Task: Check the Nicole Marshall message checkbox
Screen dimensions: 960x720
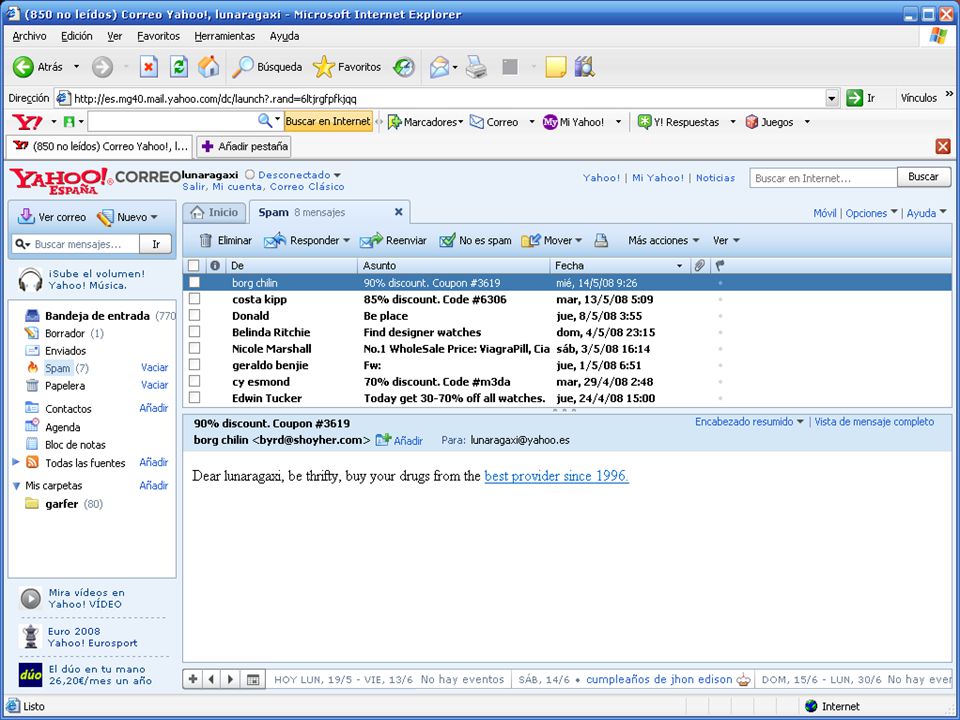Action: click(x=194, y=348)
